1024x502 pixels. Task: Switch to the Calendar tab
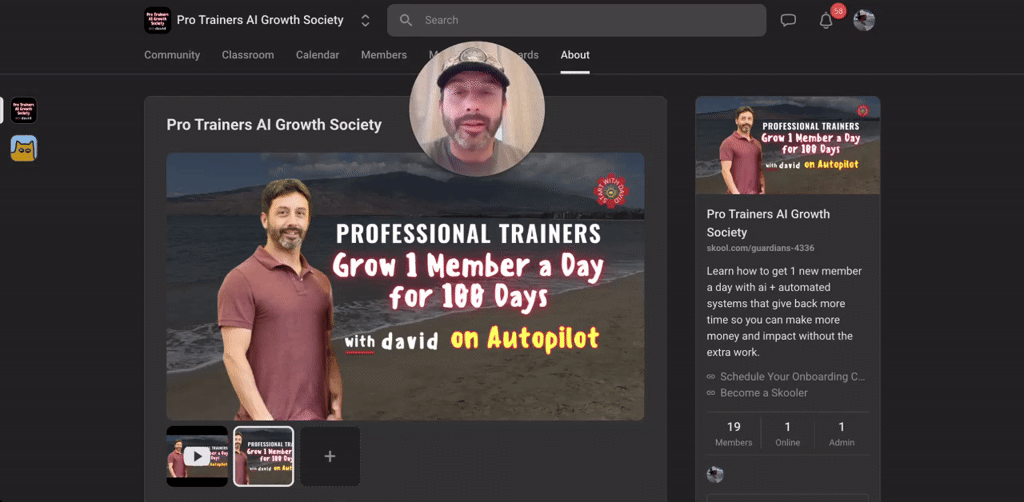[317, 55]
